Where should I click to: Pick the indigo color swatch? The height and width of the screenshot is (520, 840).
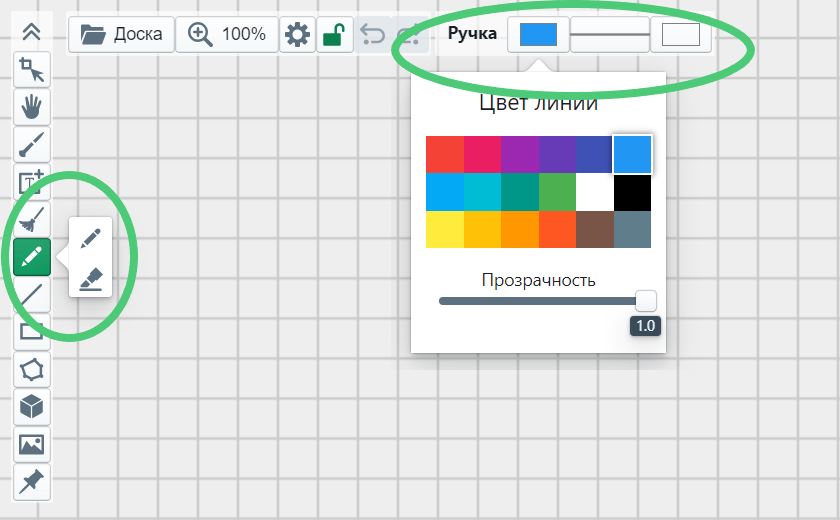(x=594, y=154)
